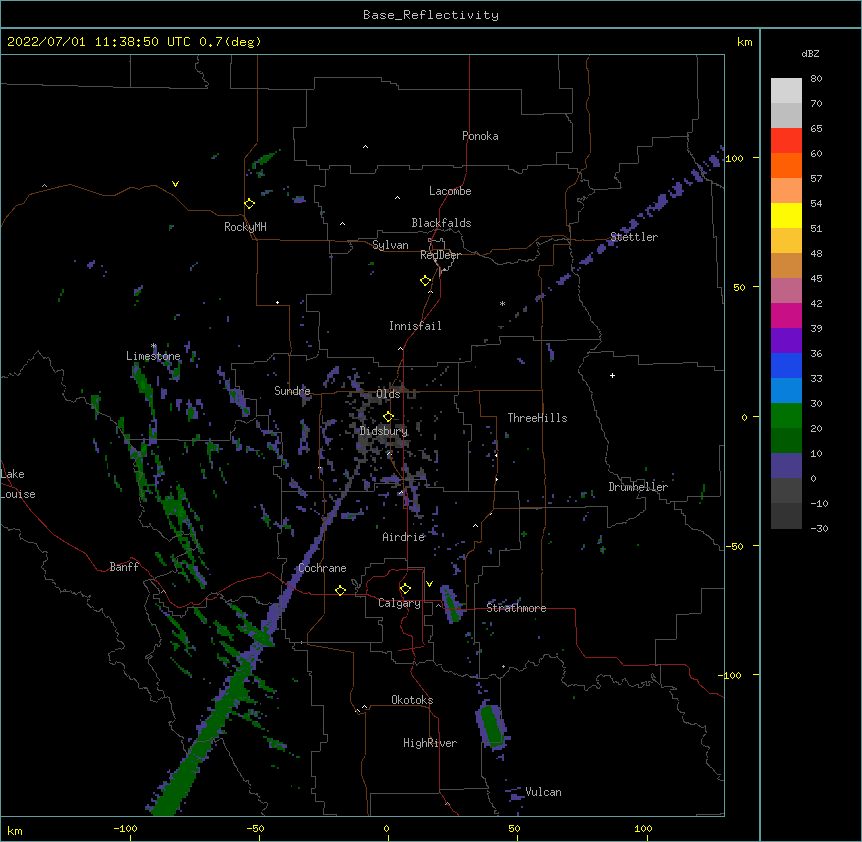Select the yellow diamond marker below Cochrane
Viewport: 862px width, 842px height.
(x=340, y=590)
